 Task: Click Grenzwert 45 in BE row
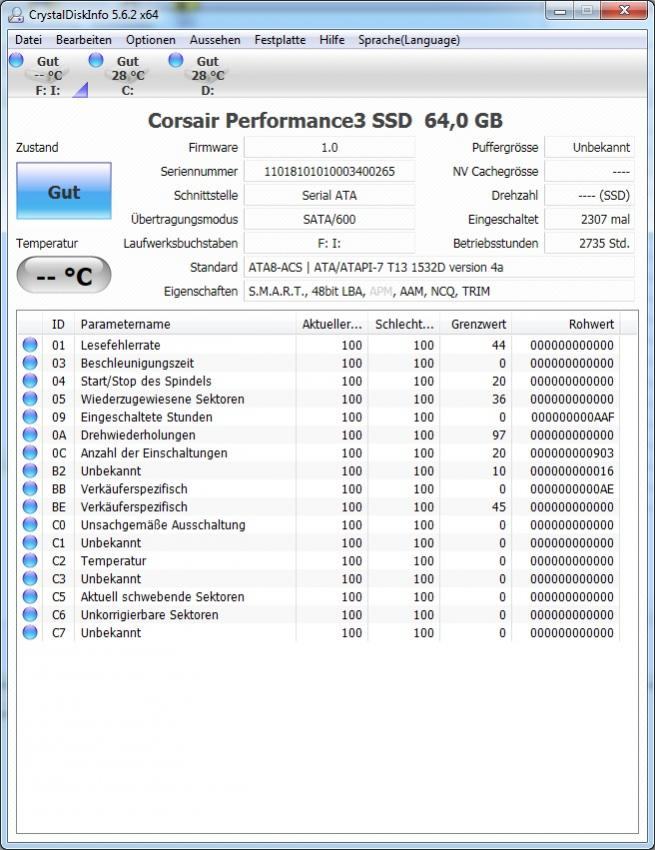coord(499,507)
